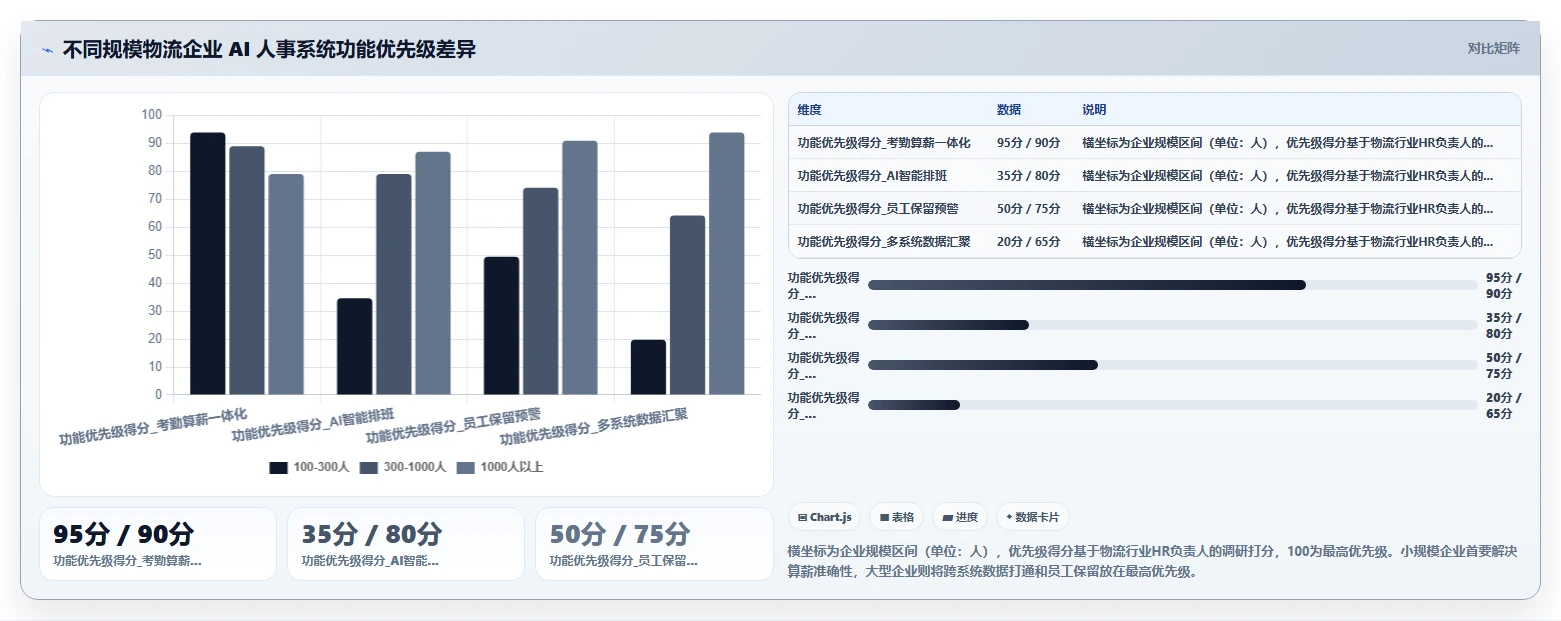Click the card title 不同规模物流企业 AI 人事系统功能优先级差异
The image size is (1561, 621).
(x=270, y=49)
